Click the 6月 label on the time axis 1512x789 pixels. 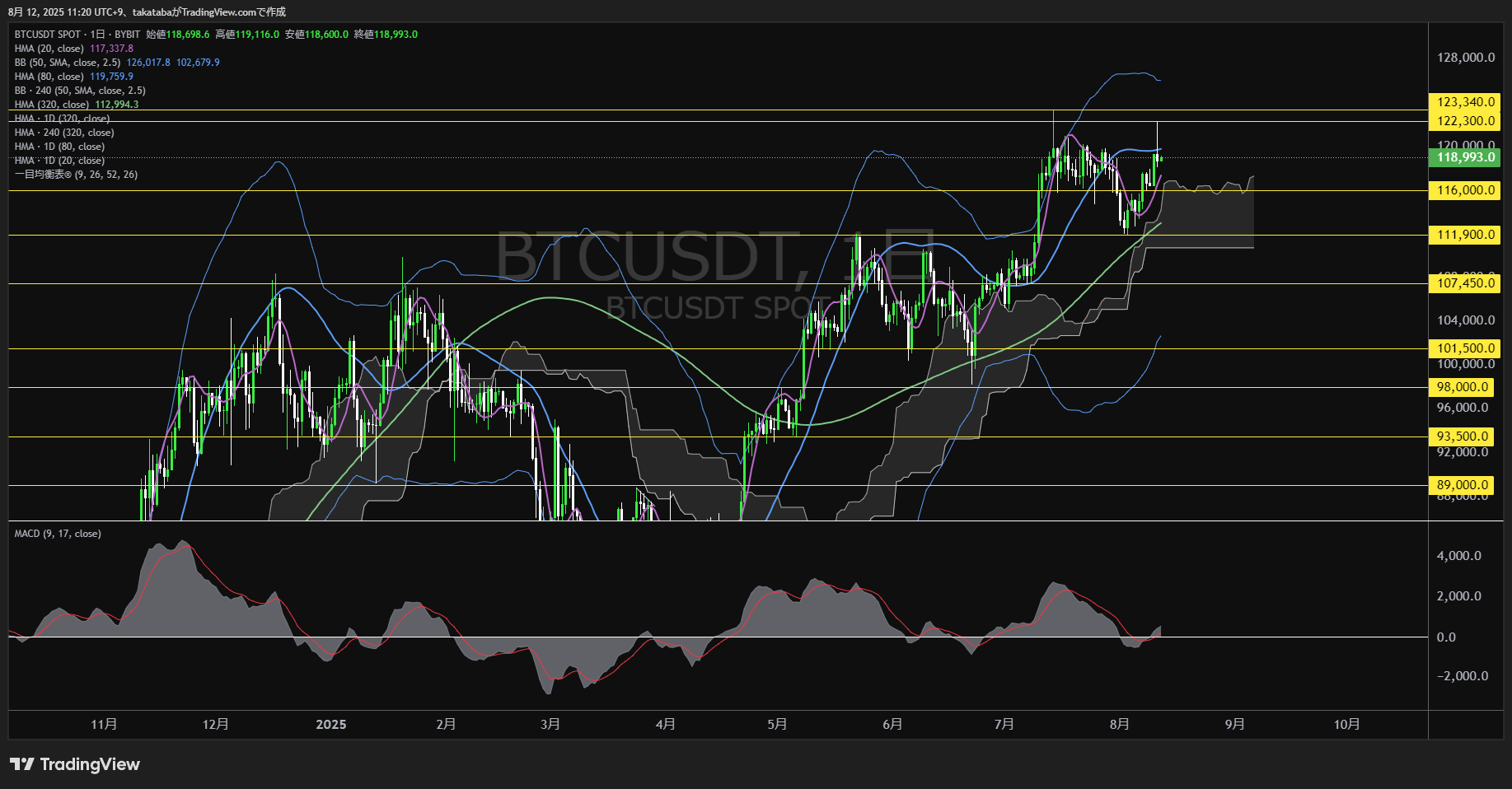point(892,724)
